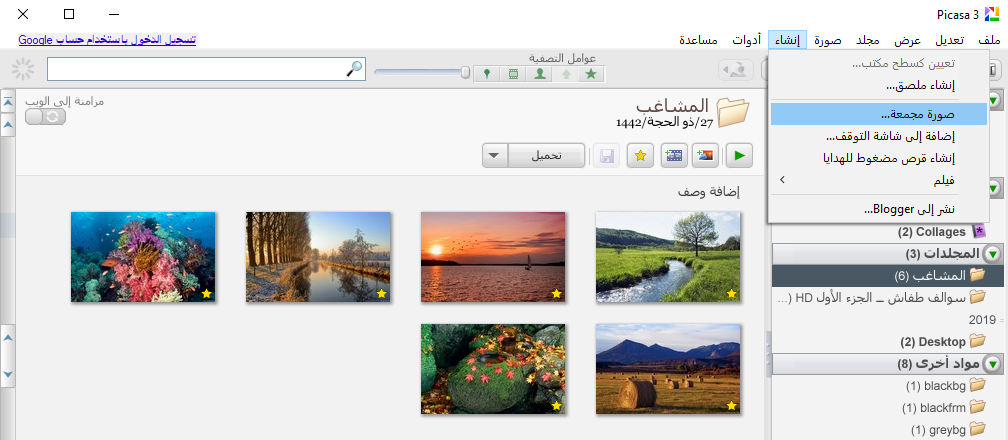Screen dimensions: 1008x440
Task: Choose صورة مجمعة from the menu
Action: click(x=879, y=115)
